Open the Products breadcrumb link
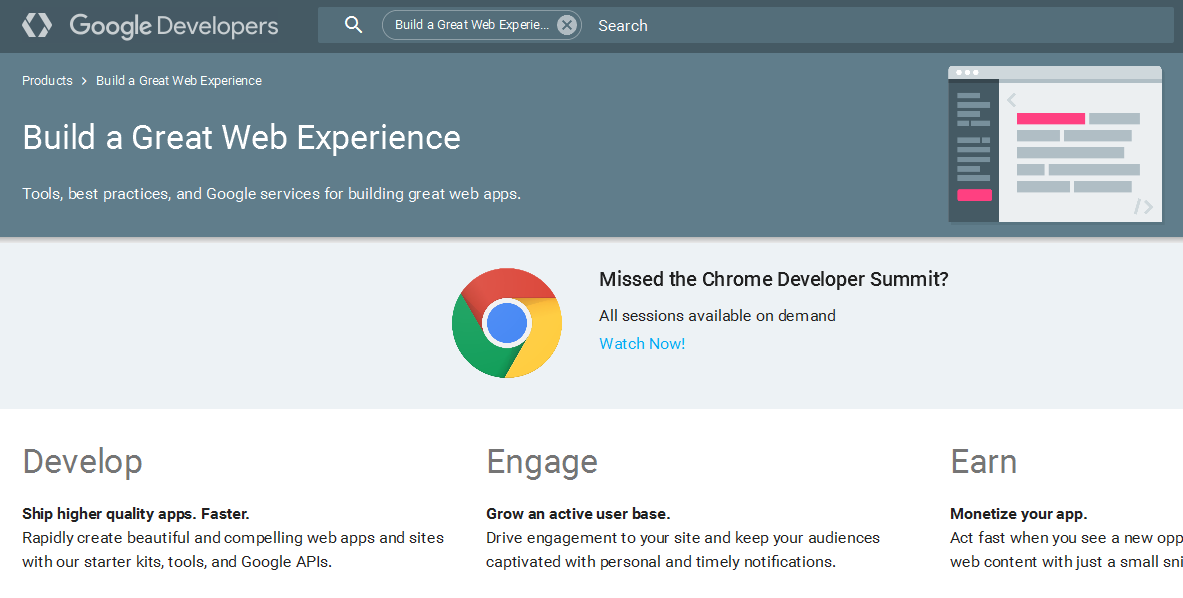Image resolution: width=1183 pixels, height=598 pixels. tap(48, 81)
